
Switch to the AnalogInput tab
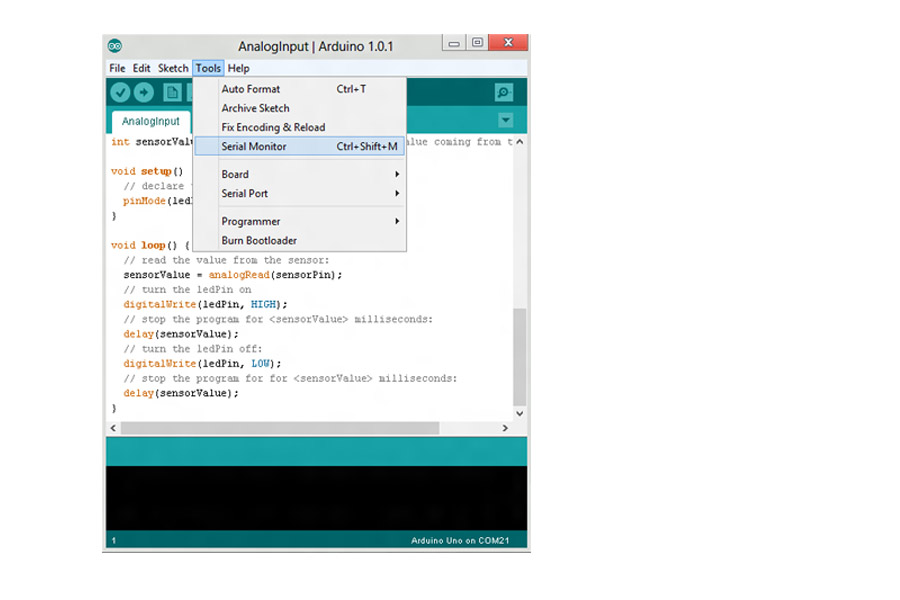[151, 122]
